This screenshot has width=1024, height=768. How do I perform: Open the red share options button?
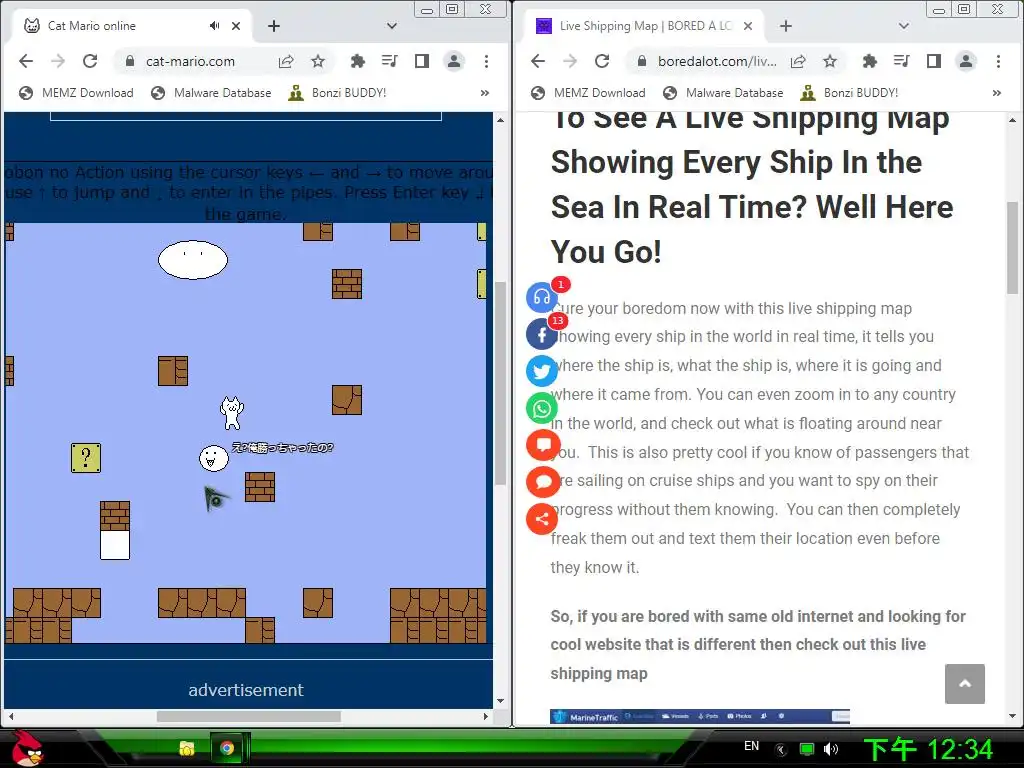coord(542,519)
